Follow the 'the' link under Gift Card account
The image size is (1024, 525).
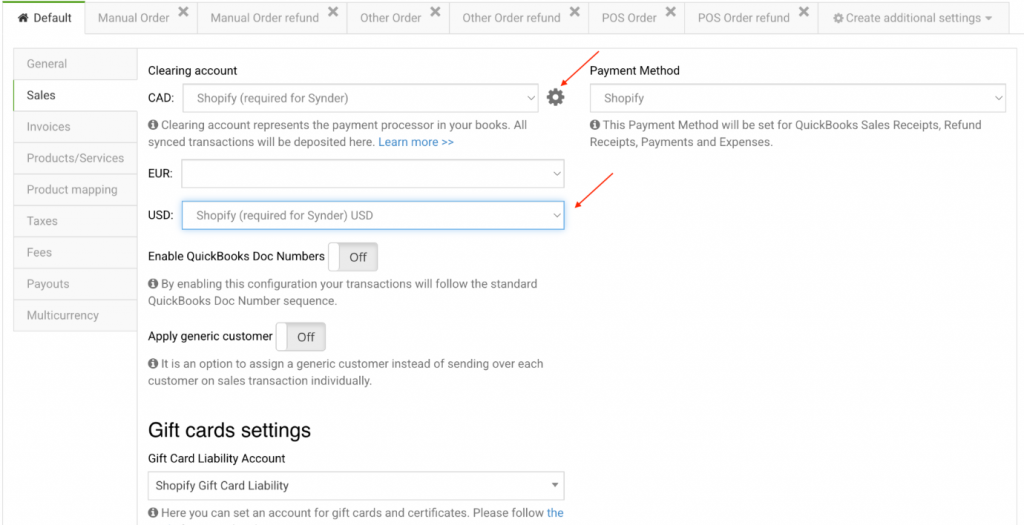(555, 513)
